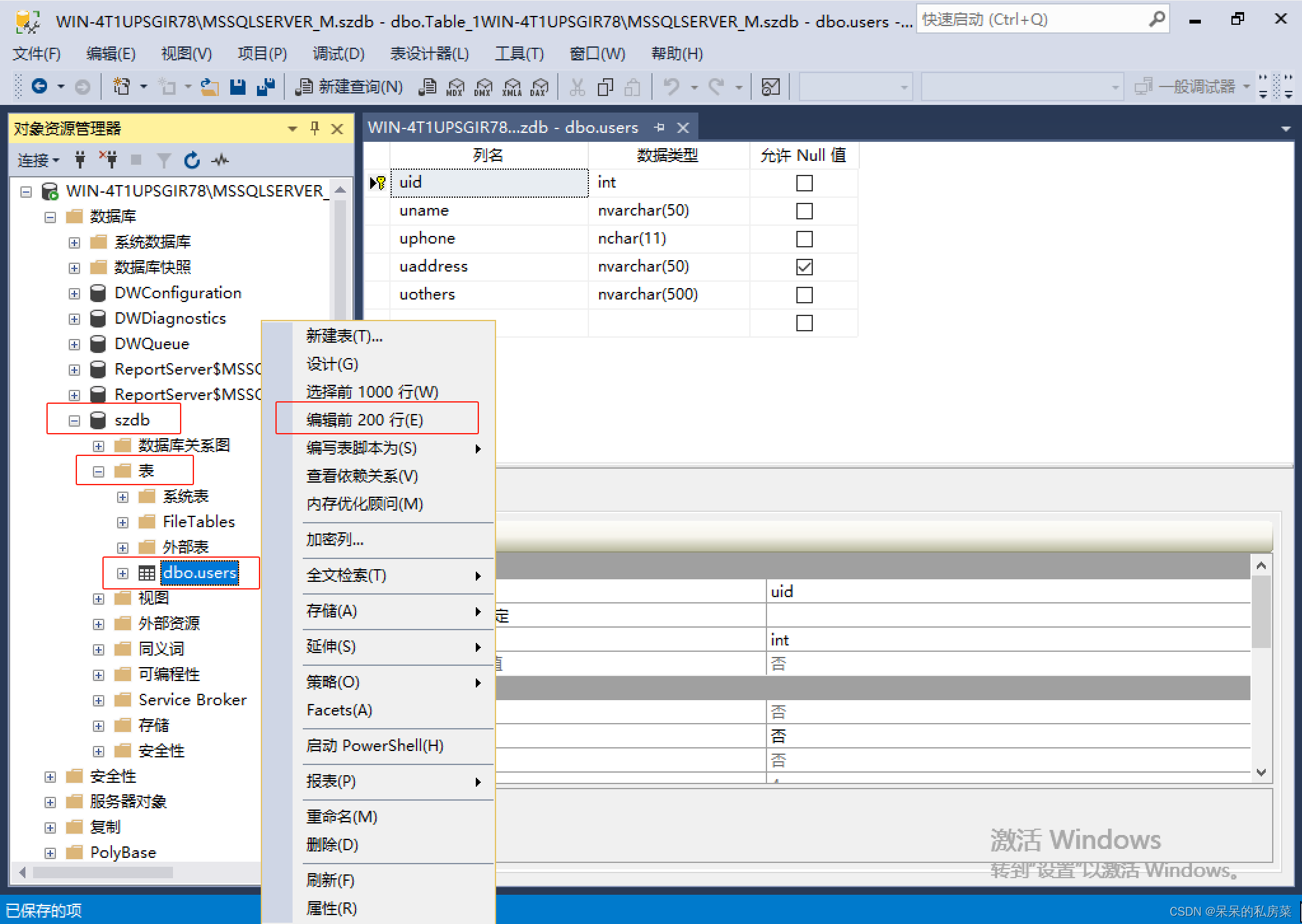Click the activity chart toolbar icon
Image resolution: width=1302 pixels, height=924 pixels.
click(770, 86)
